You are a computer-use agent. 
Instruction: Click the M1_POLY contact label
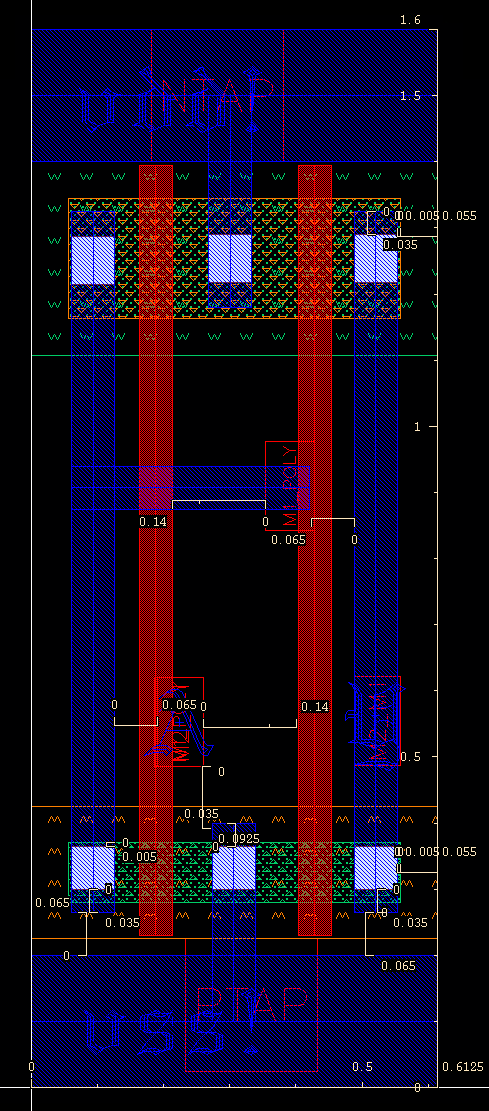(289, 485)
